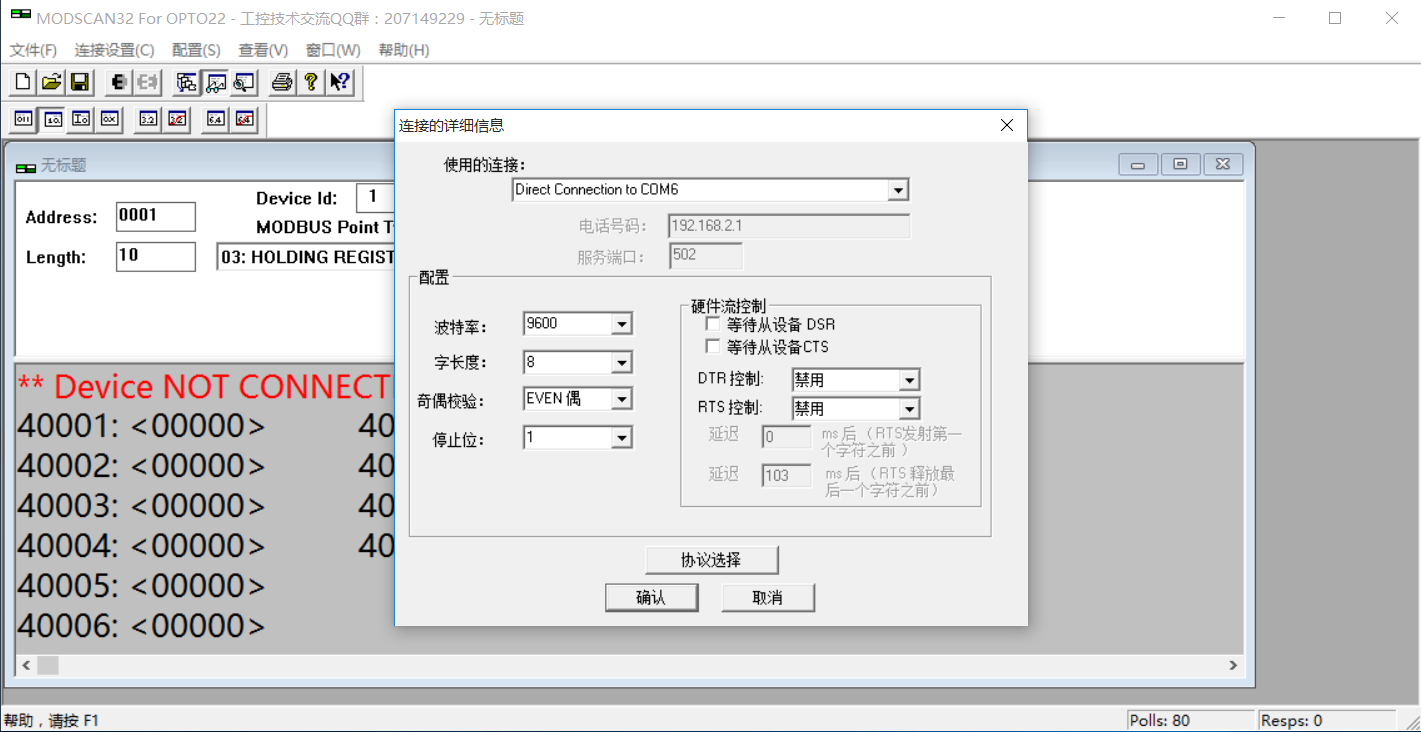The width and height of the screenshot is (1421, 732).
Task: Open the 配置(S) menu
Action: point(196,50)
